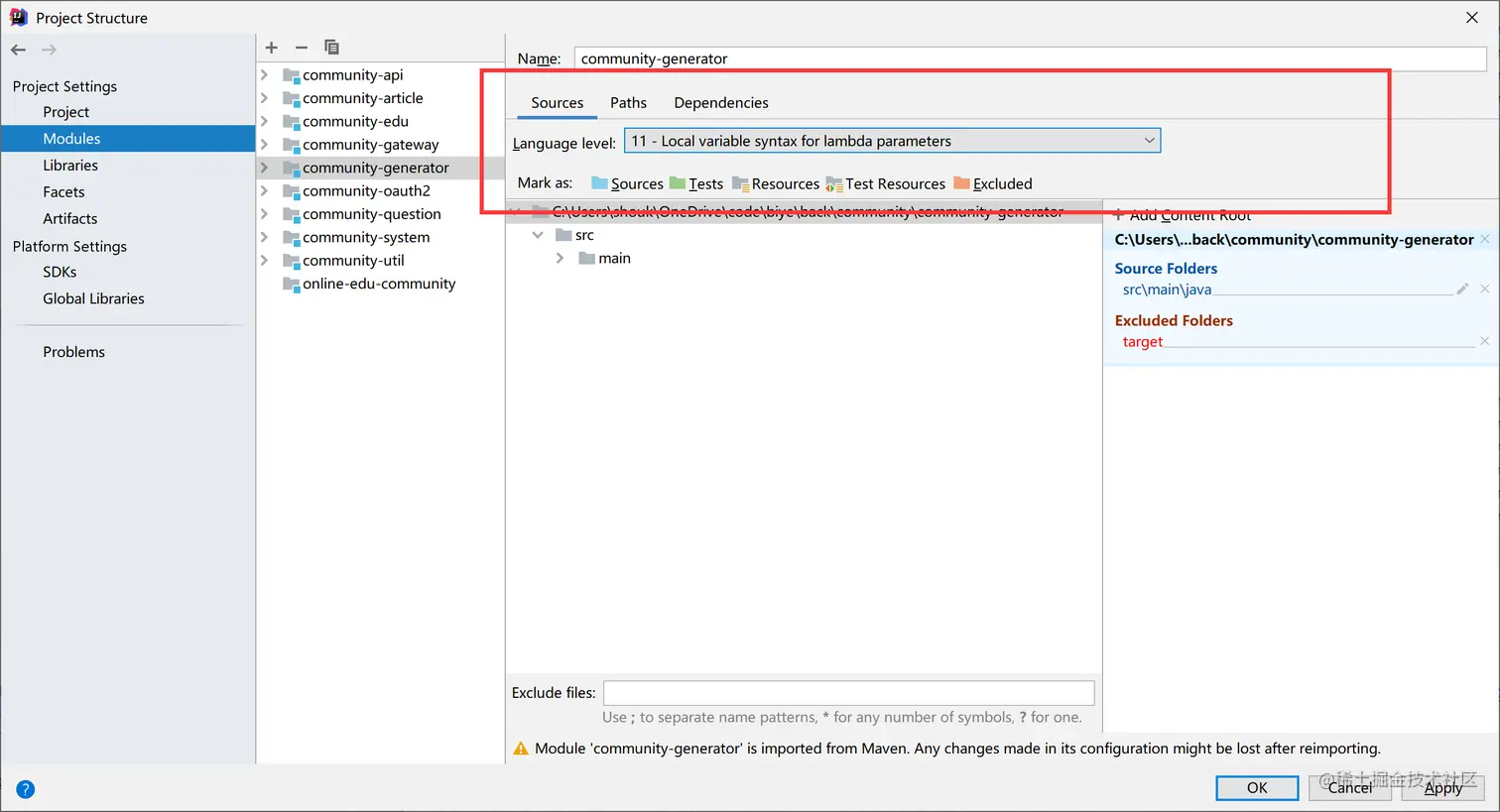This screenshot has width=1500, height=812.
Task: Mark folder as Tests
Action: point(696,183)
